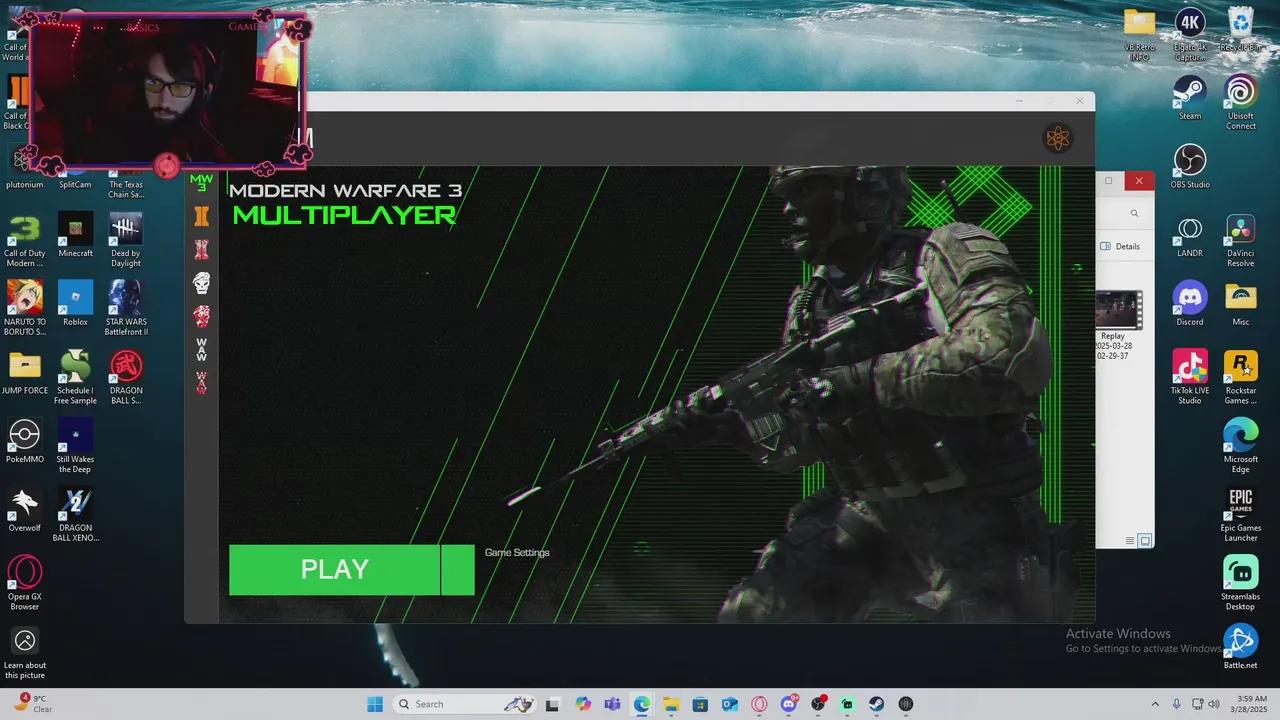The height and width of the screenshot is (720, 1280).
Task: Click the green PLAY button
Action: [334, 570]
